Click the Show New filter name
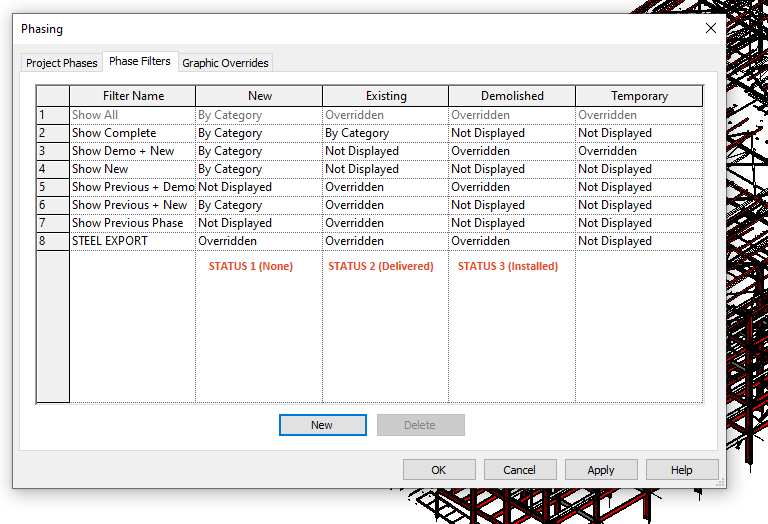 click(133, 169)
